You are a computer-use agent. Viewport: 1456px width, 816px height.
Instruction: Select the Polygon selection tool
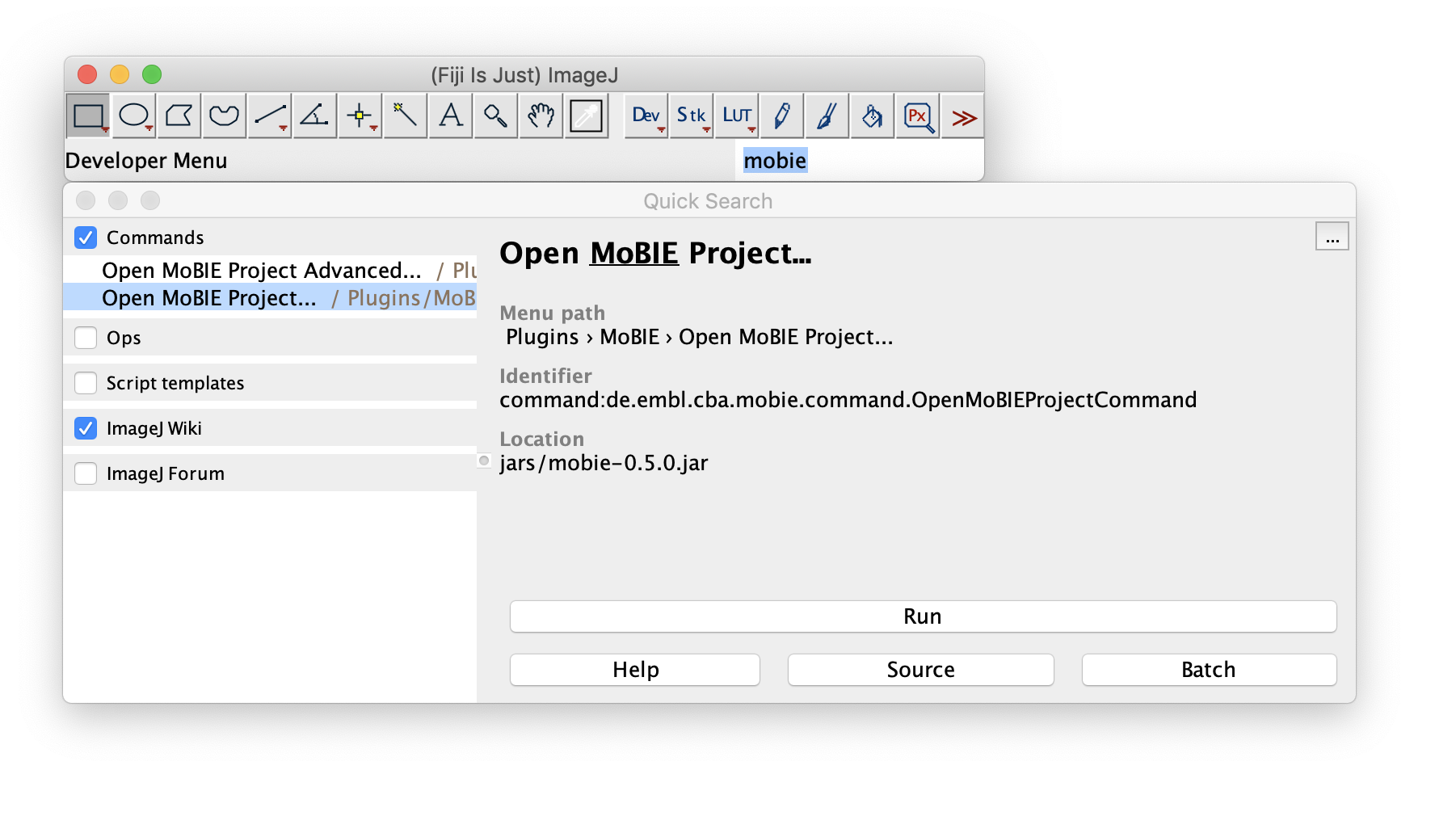click(179, 116)
